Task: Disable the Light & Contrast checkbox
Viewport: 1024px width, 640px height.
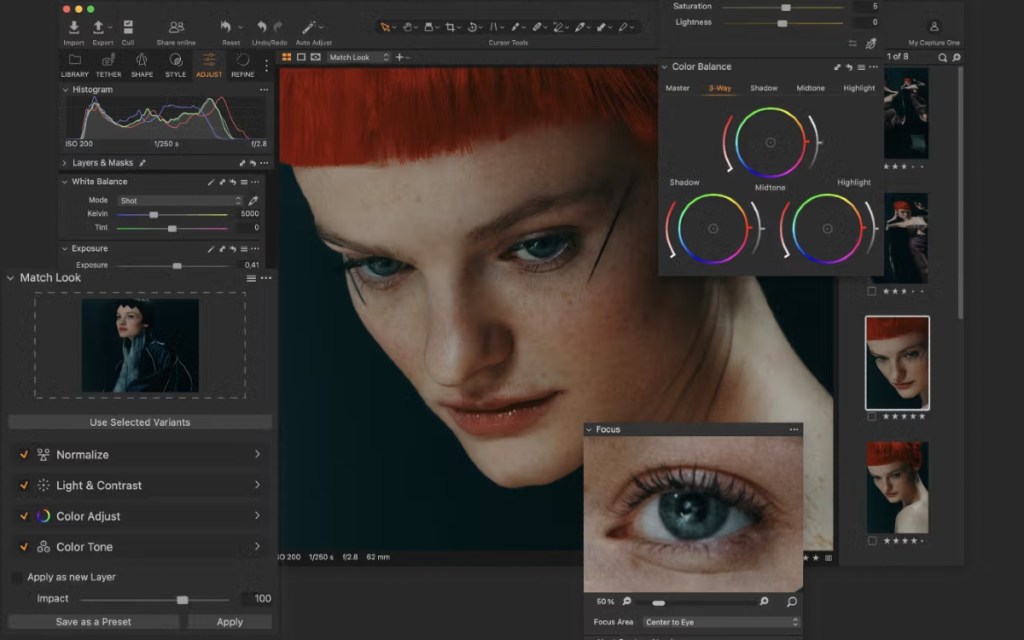Action: pos(24,485)
